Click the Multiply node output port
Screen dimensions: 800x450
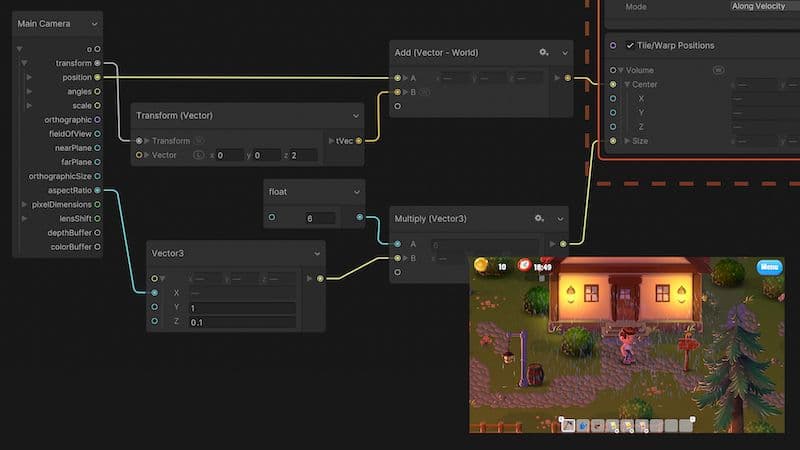point(563,244)
